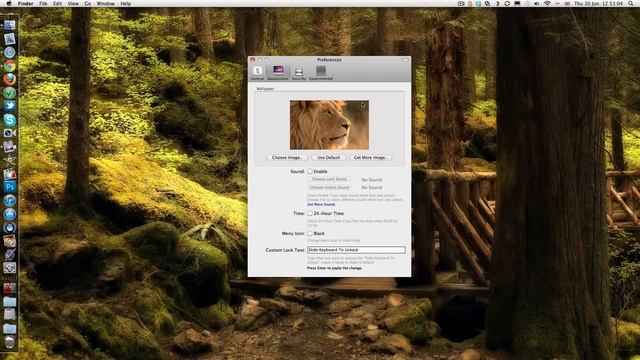Open the View menu
The width and height of the screenshot is (640, 360).
pyautogui.click(x=73, y=3)
